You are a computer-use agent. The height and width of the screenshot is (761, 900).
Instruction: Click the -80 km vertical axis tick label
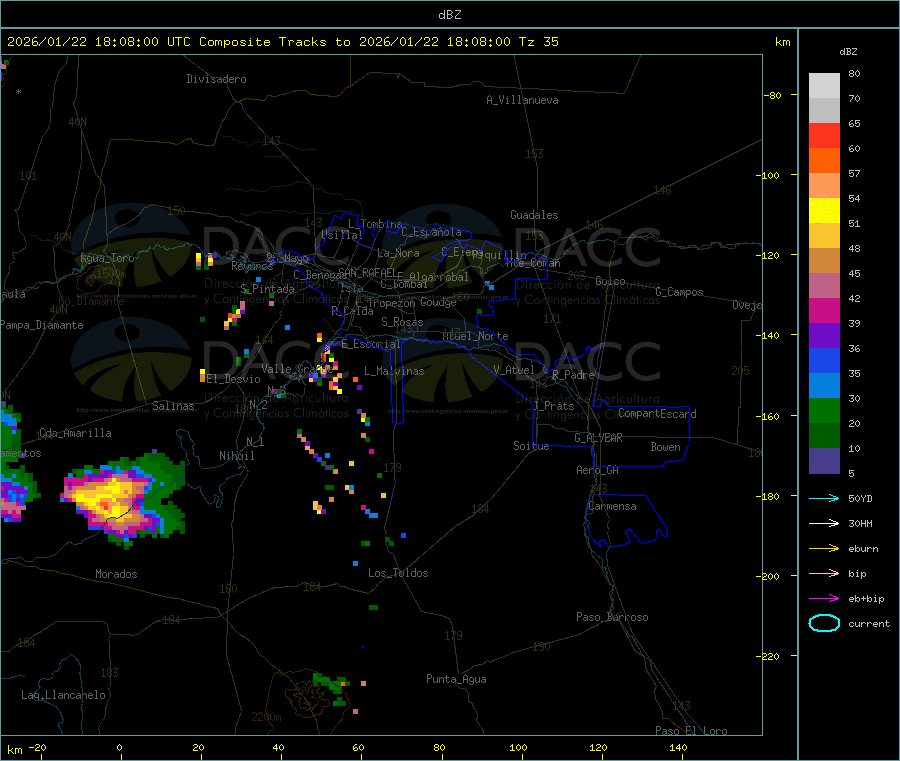(773, 95)
